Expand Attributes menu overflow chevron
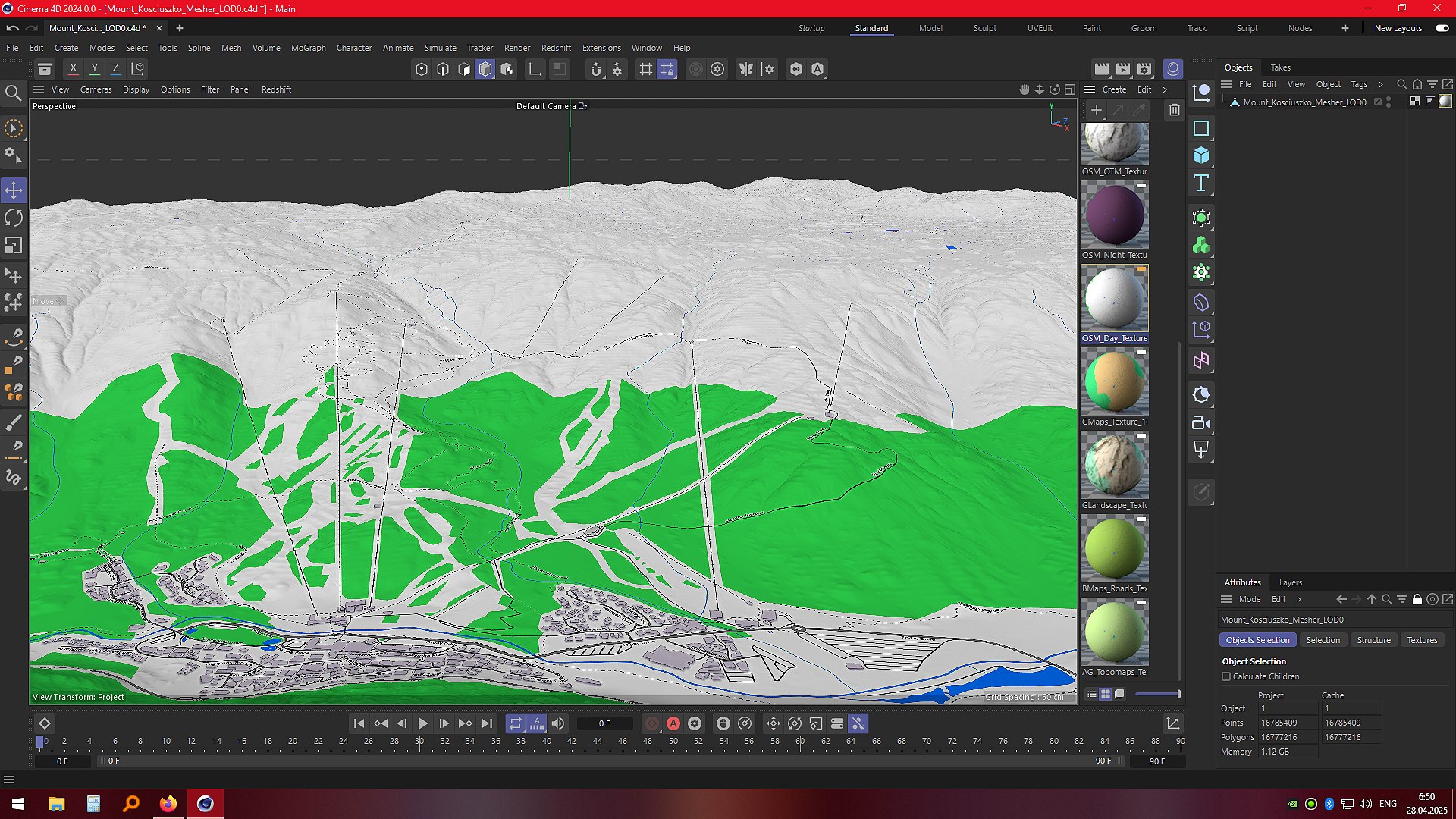1456x819 pixels. pos(1299,599)
